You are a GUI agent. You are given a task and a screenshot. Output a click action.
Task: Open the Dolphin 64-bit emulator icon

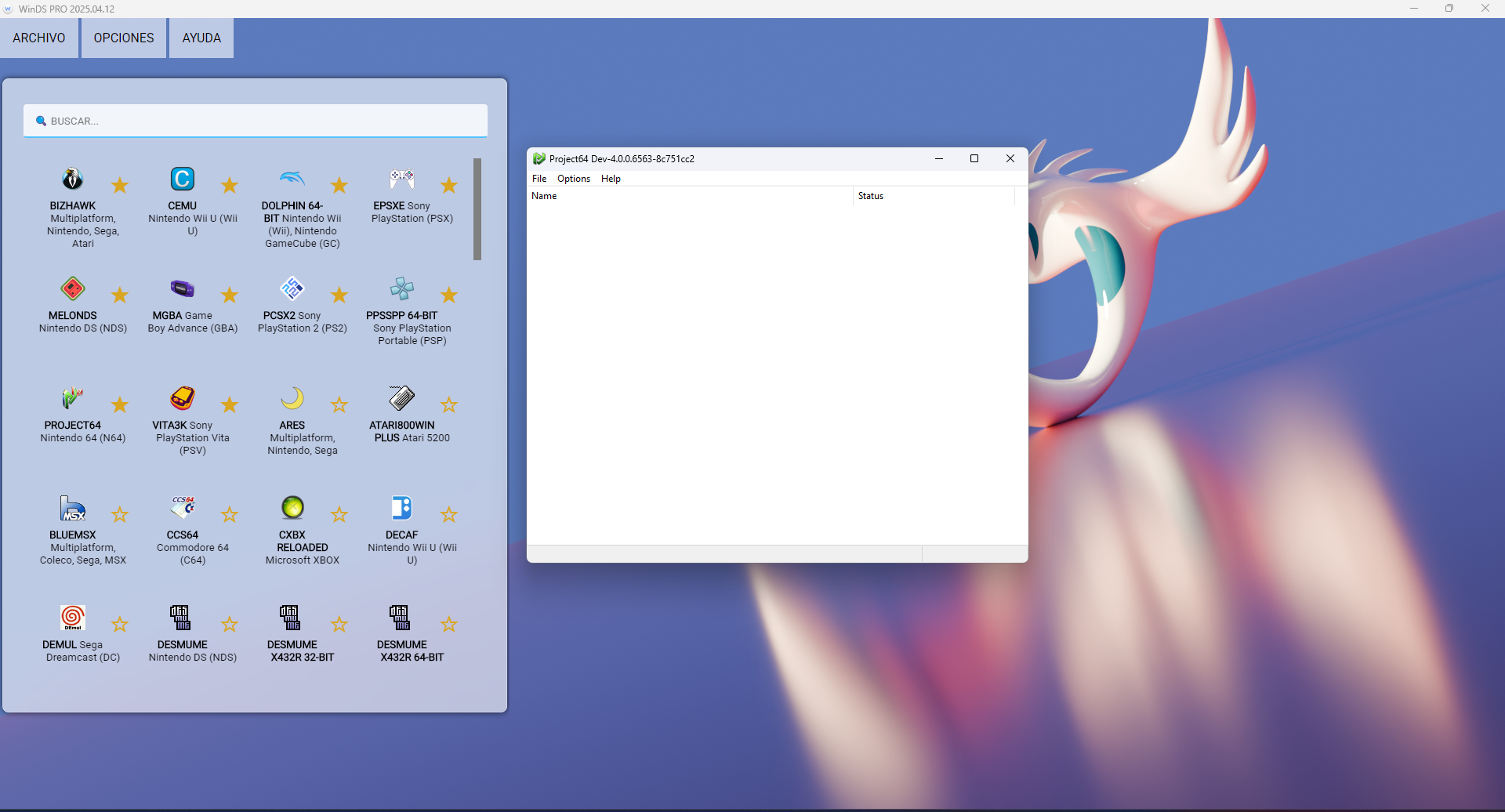tap(292, 179)
